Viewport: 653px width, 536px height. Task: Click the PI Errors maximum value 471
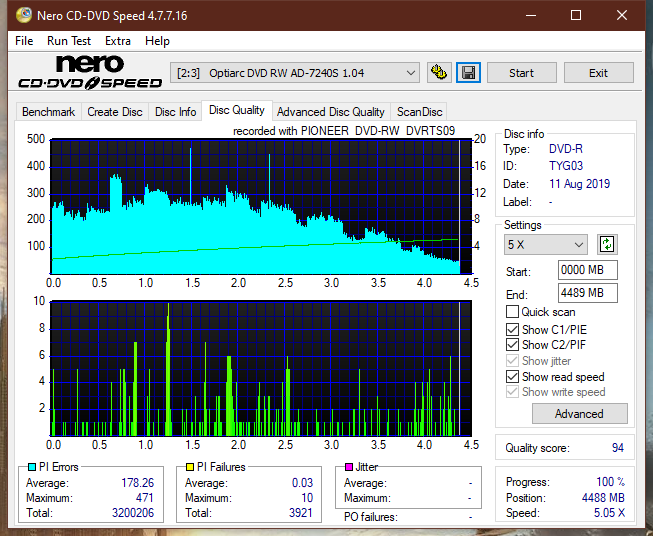pyautogui.click(x=144, y=498)
